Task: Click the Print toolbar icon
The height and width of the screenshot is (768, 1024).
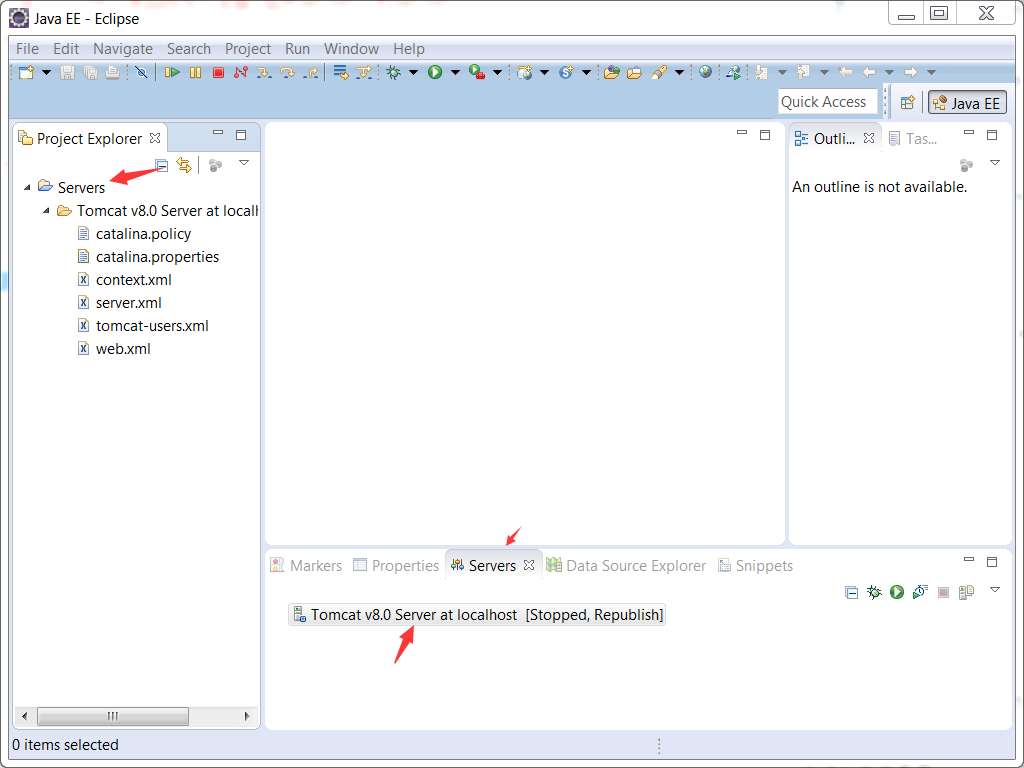Action: (x=112, y=72)
